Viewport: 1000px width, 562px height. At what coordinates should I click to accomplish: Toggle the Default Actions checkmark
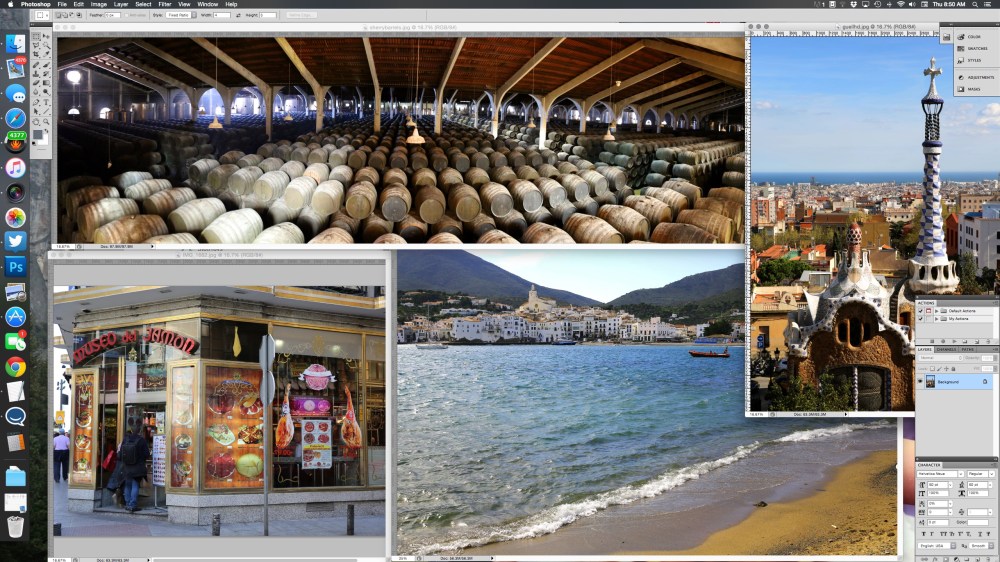920,311
